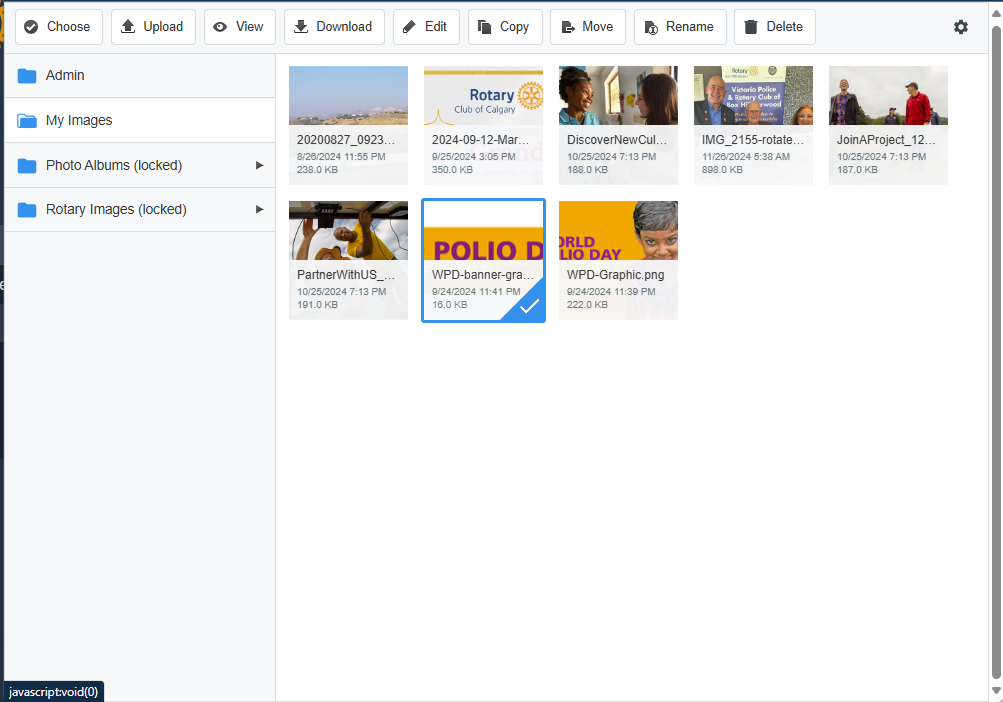This screenshot has height=702, width=1003.
Task: Open the Admin folder
Action: 65,75
